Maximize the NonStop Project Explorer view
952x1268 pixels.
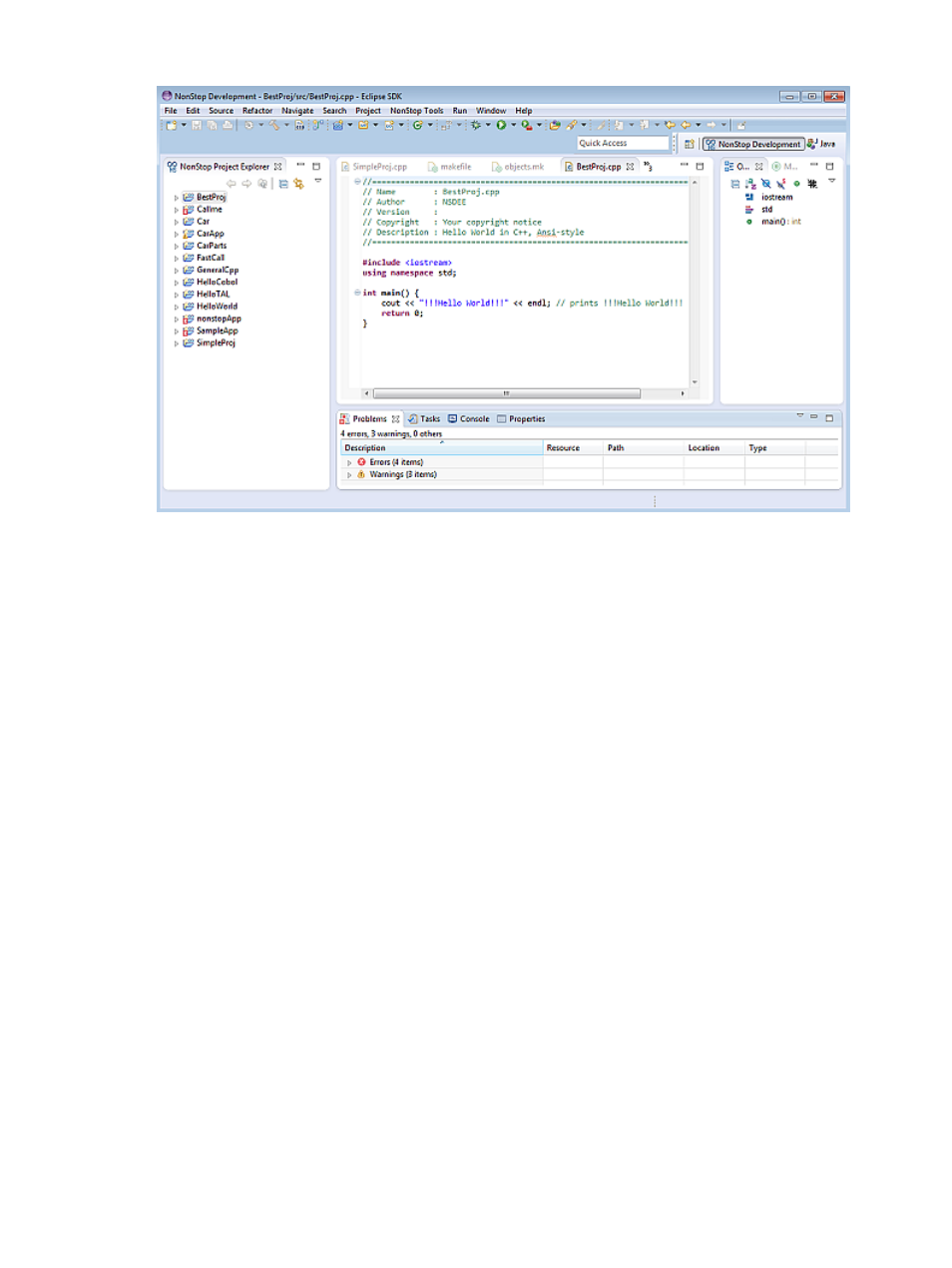click(316, 166)
